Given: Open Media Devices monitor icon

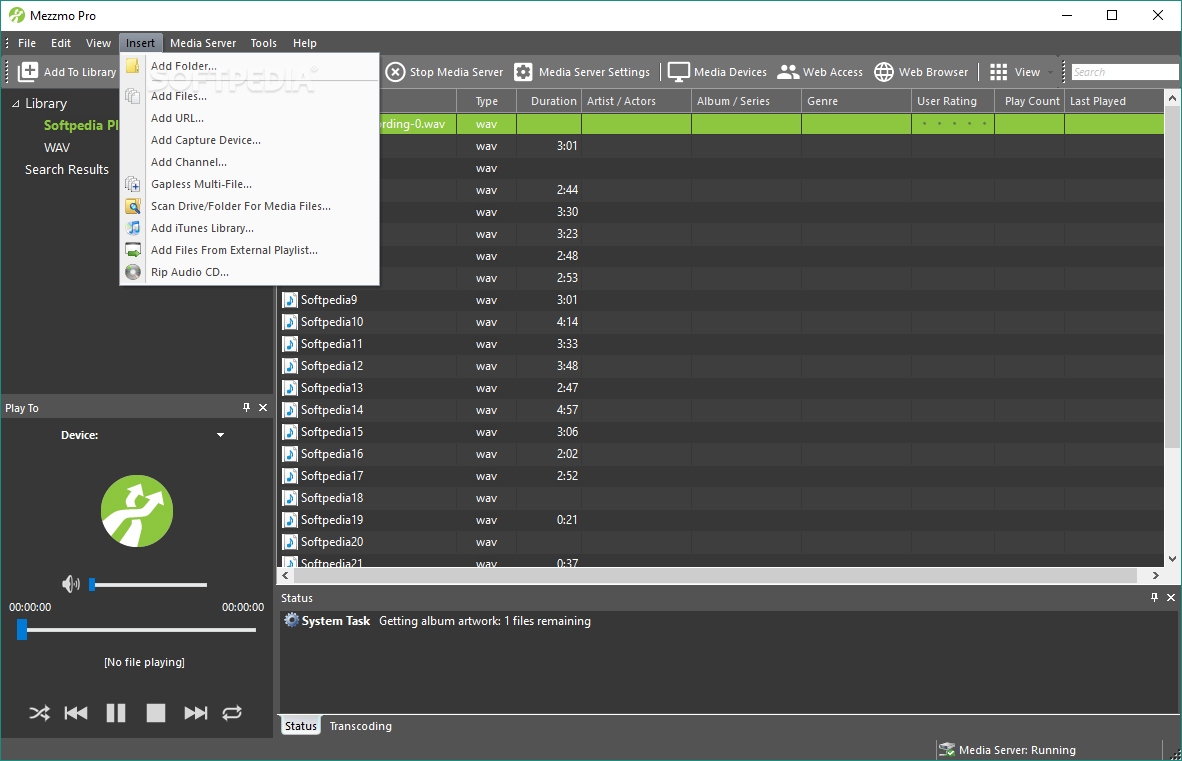Looking at the screenshot, I should [678, 72].
